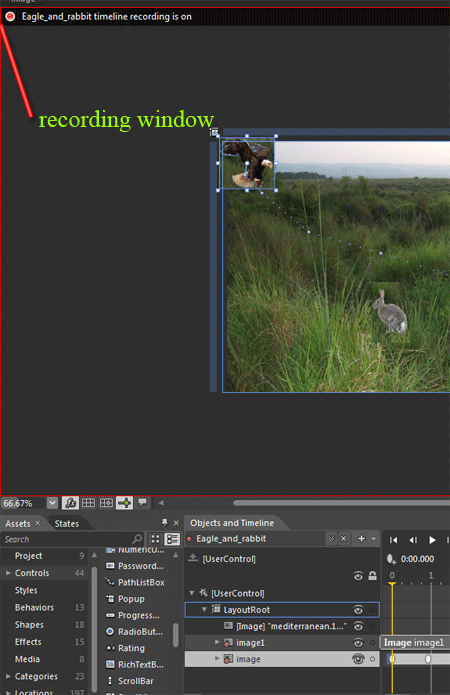Hide the image1 element
The width and height of the screenshot is (450, 695).
358,643
